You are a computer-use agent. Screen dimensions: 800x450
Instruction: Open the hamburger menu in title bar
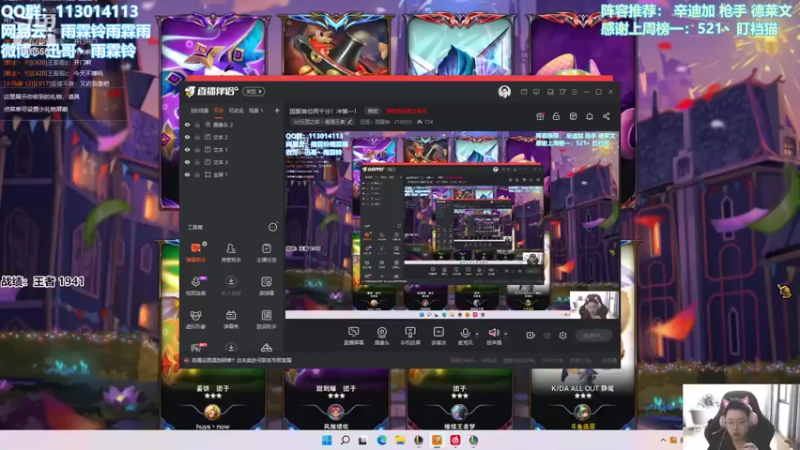574,92
